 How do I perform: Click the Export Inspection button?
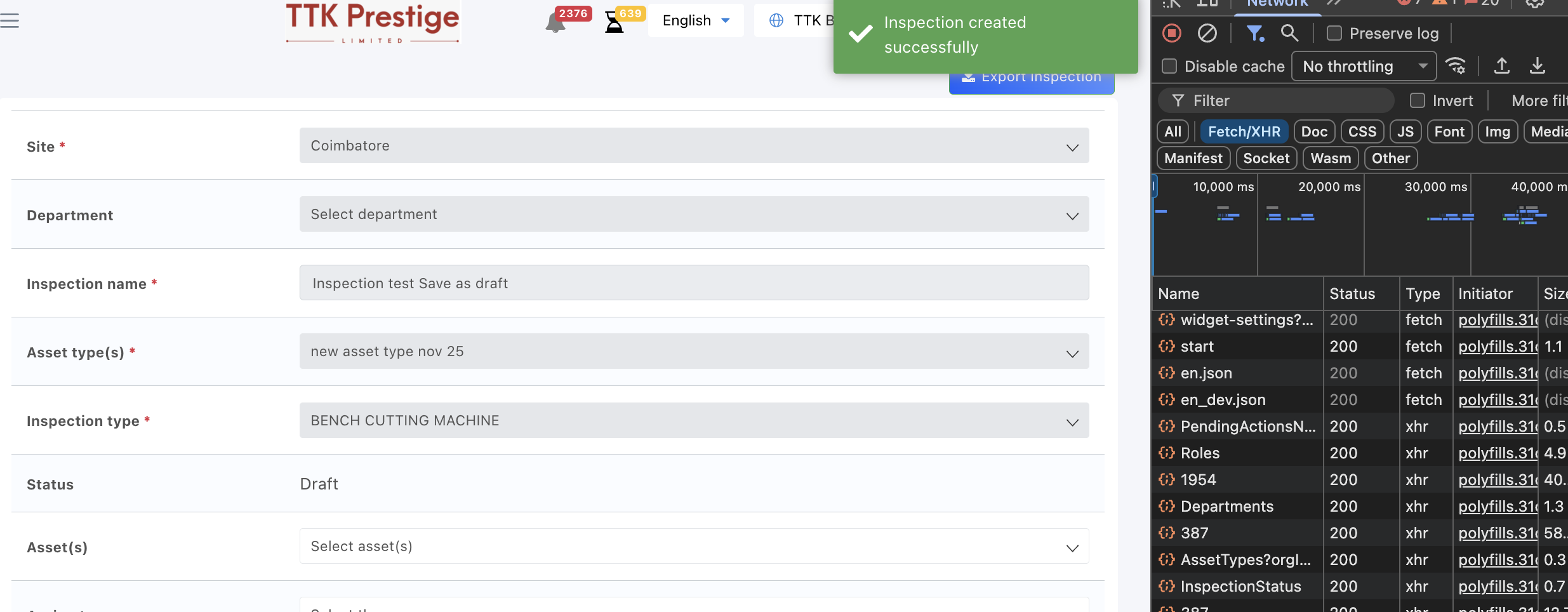click(x=1032, y=81)
